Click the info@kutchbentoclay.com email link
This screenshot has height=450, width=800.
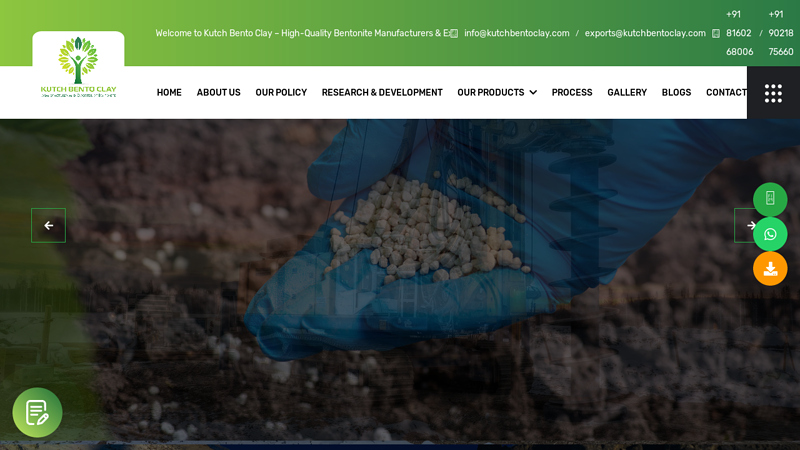click(517, 33)
